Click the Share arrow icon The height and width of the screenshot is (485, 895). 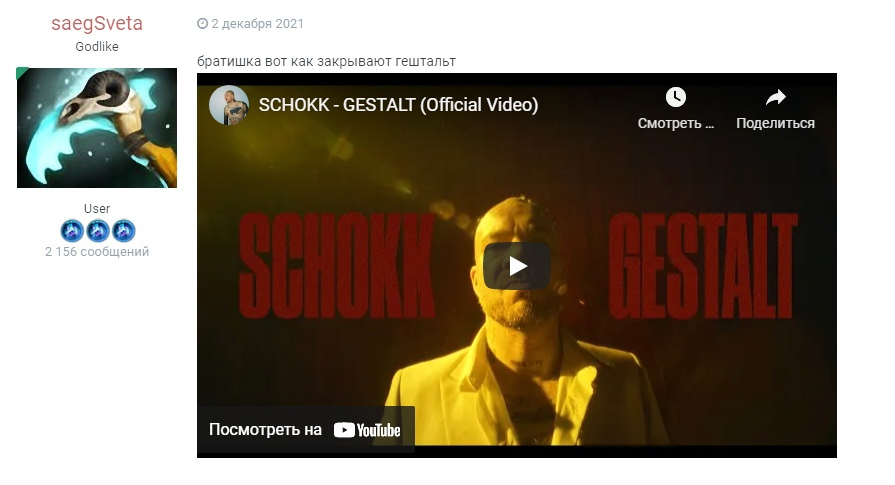coord(775,98)
